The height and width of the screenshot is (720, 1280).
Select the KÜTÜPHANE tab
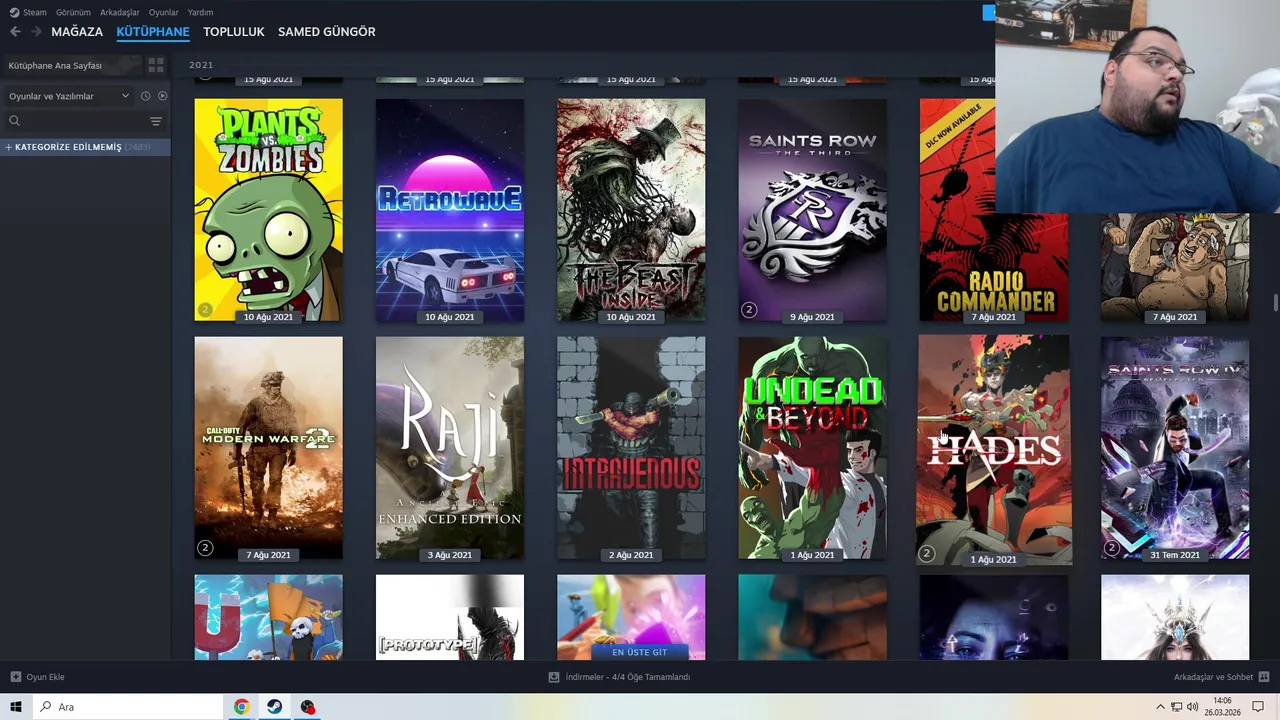tap(153, 32)
